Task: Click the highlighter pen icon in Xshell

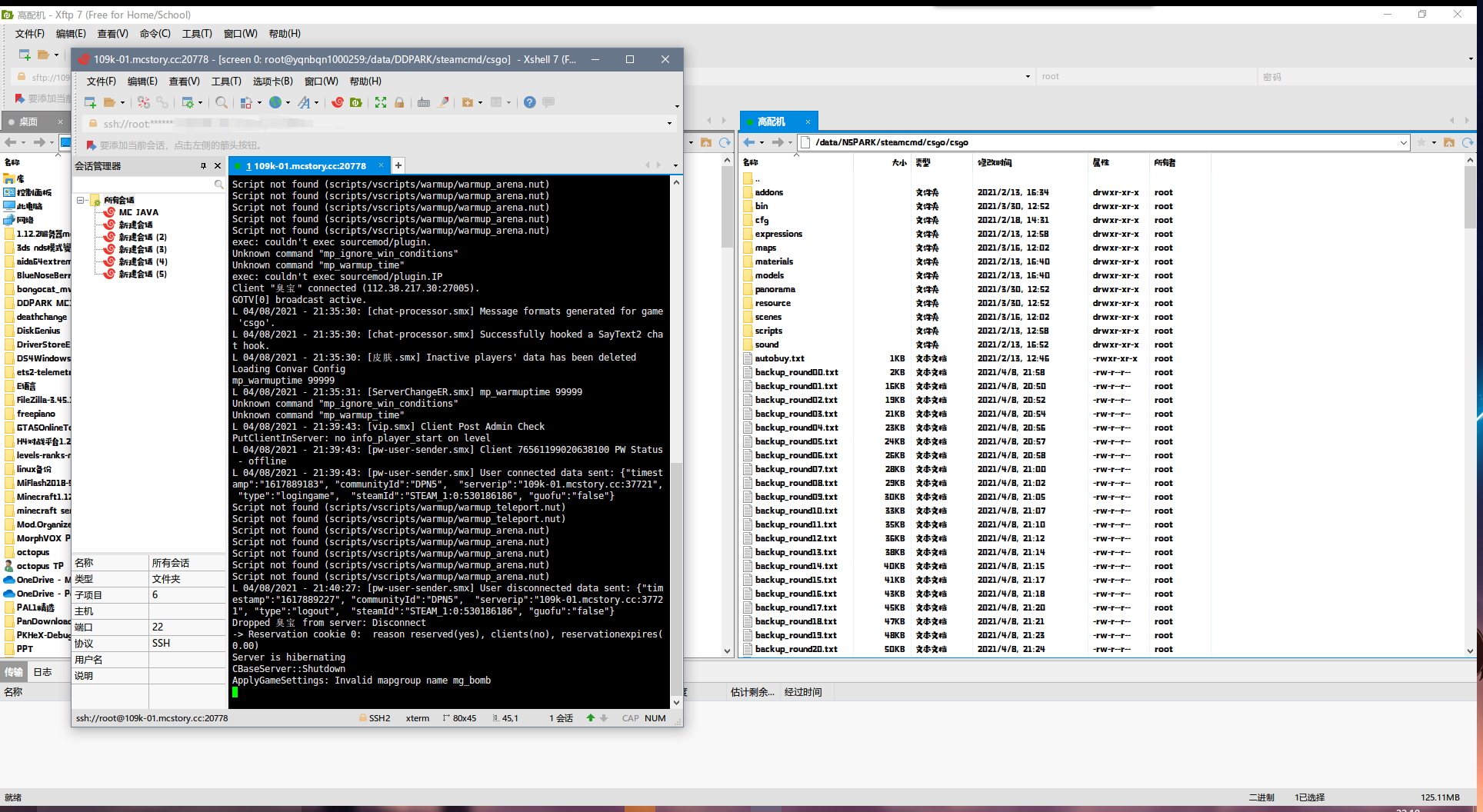Action: pos(444,102)
